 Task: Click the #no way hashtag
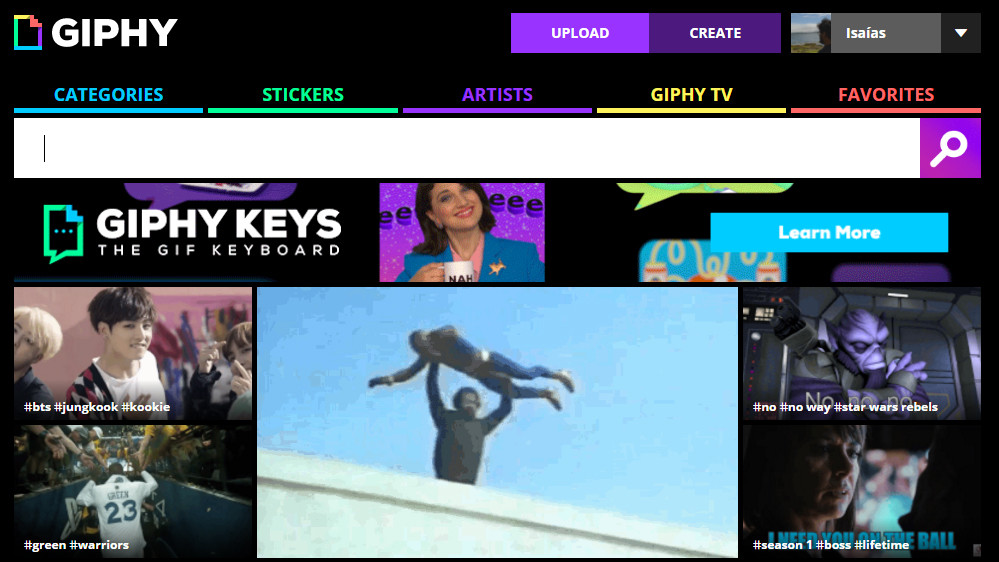[805, 407]
